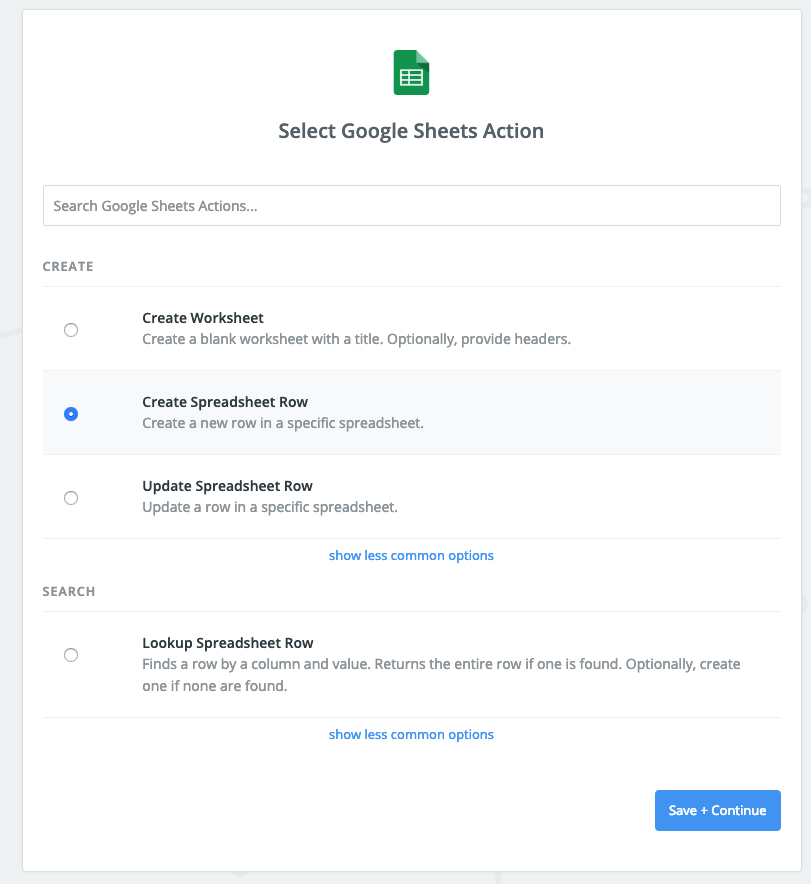Click the Google Sheets logo icon
The height and width of the screenshot is (884, 811).
tap(411, 73)
